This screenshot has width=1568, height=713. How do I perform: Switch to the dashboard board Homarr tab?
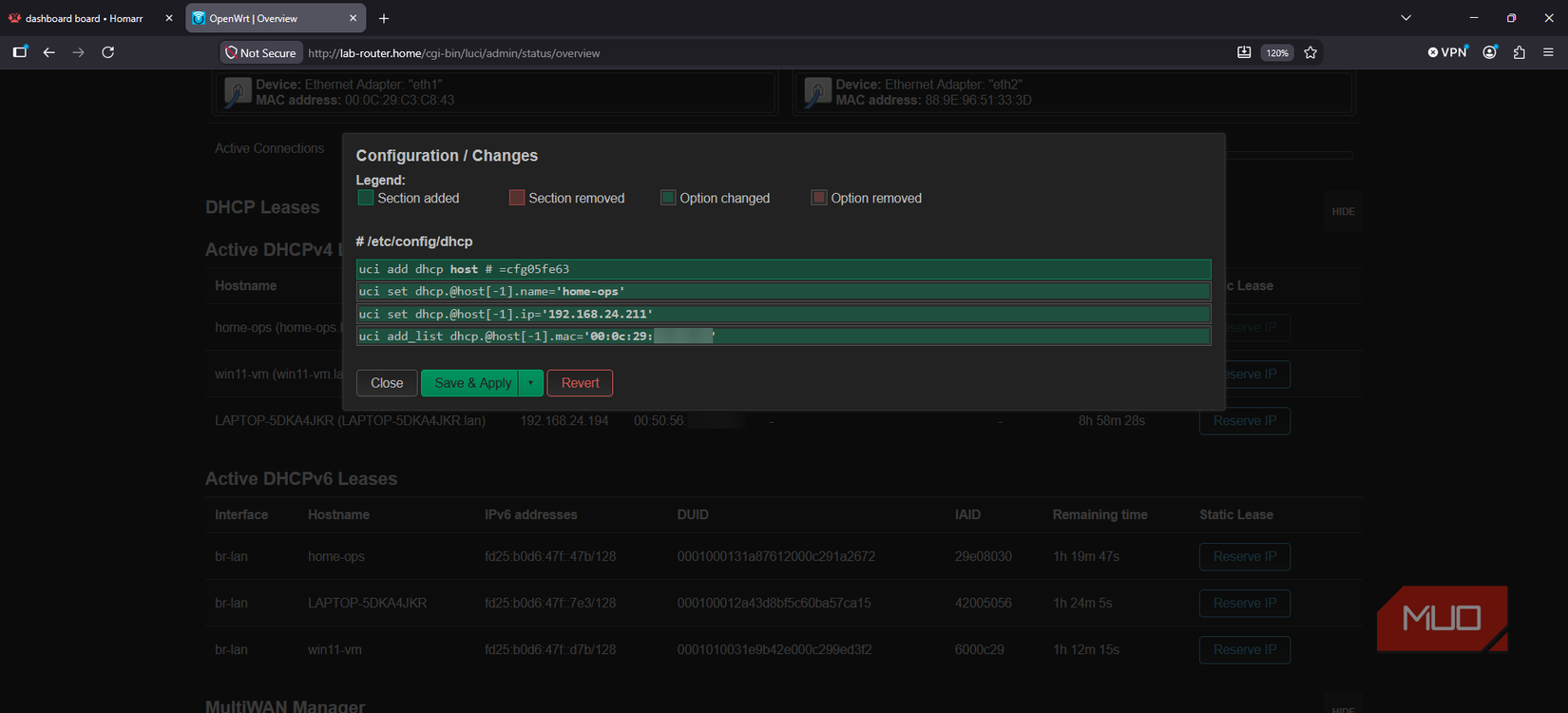coord(84,18)
